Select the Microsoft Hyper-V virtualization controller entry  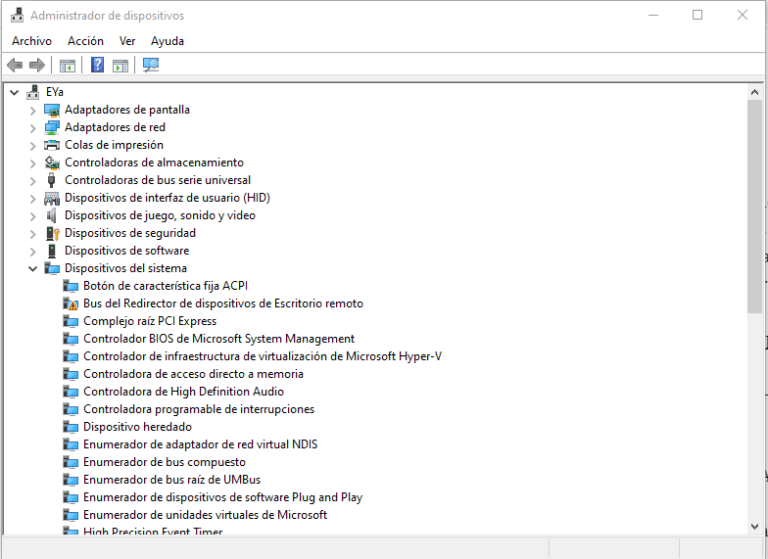point(263,357)
